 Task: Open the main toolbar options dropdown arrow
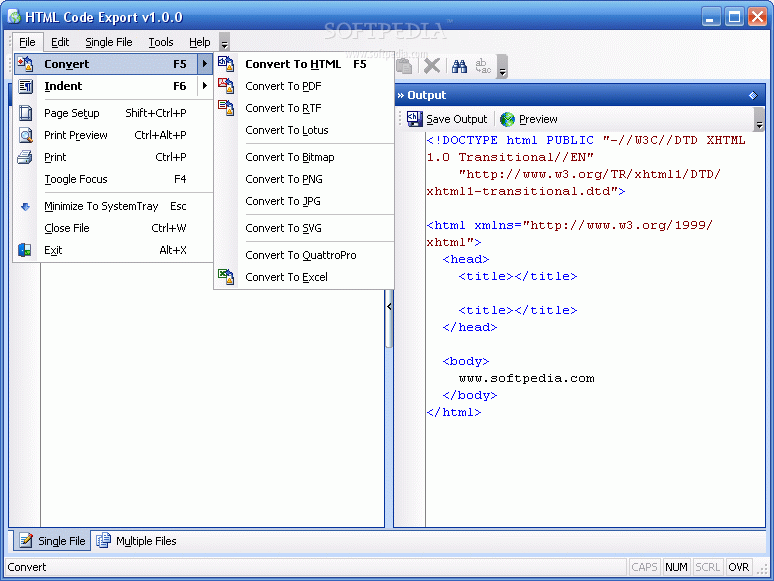pyautogui.click(x=502, y=66)
